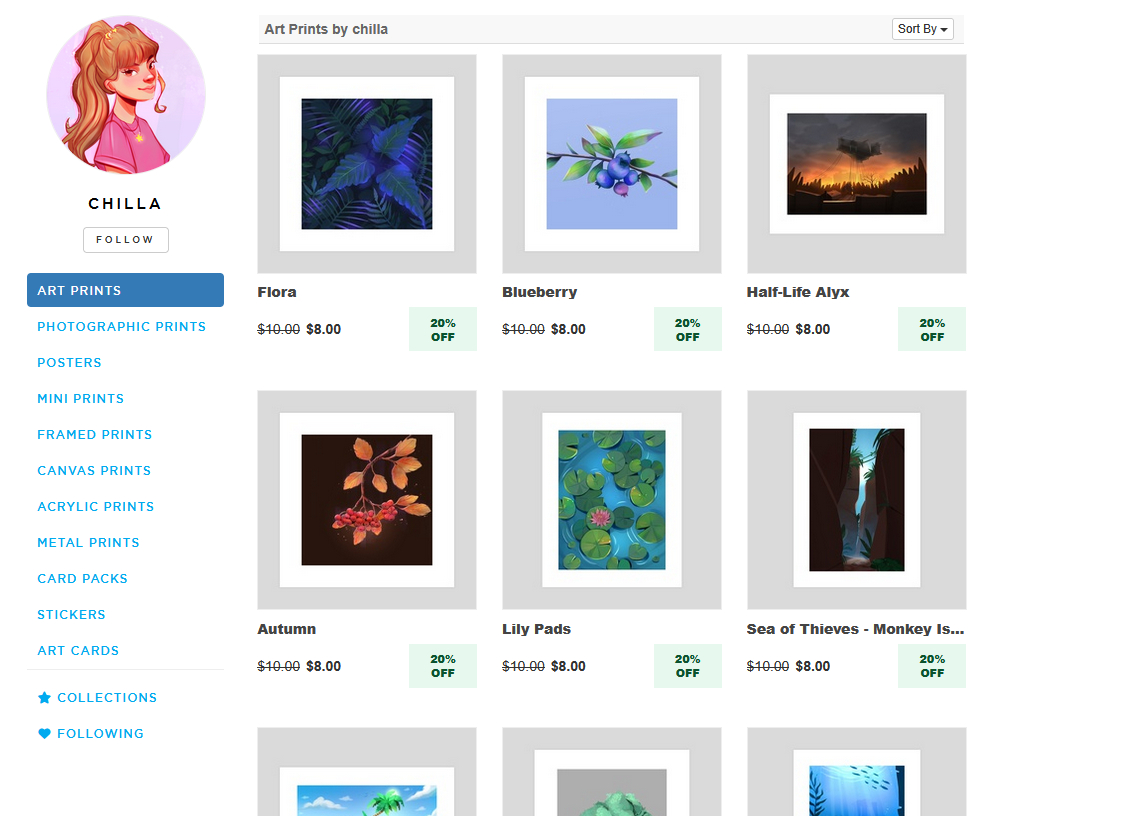Select the Art Prints category
The width and height of the screenshot is (1122, 816).
point(125,290)
